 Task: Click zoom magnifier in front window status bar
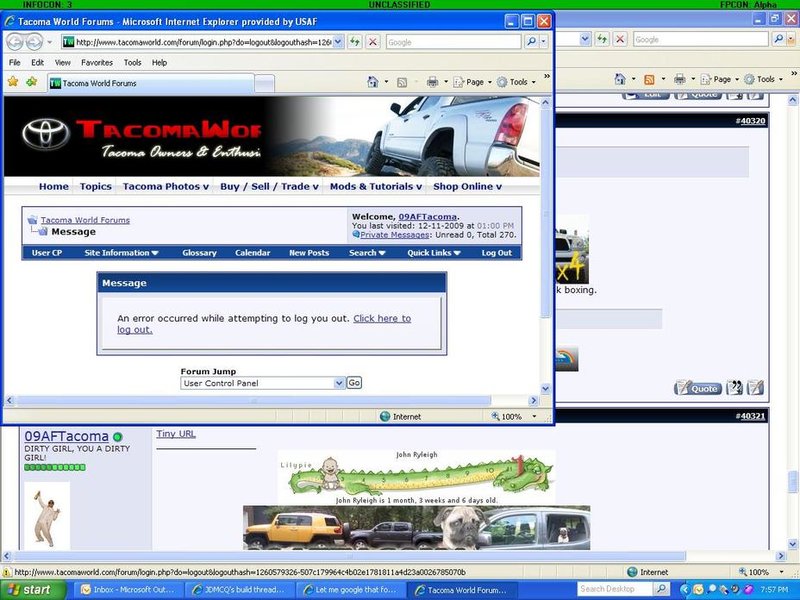coord(495,416)
